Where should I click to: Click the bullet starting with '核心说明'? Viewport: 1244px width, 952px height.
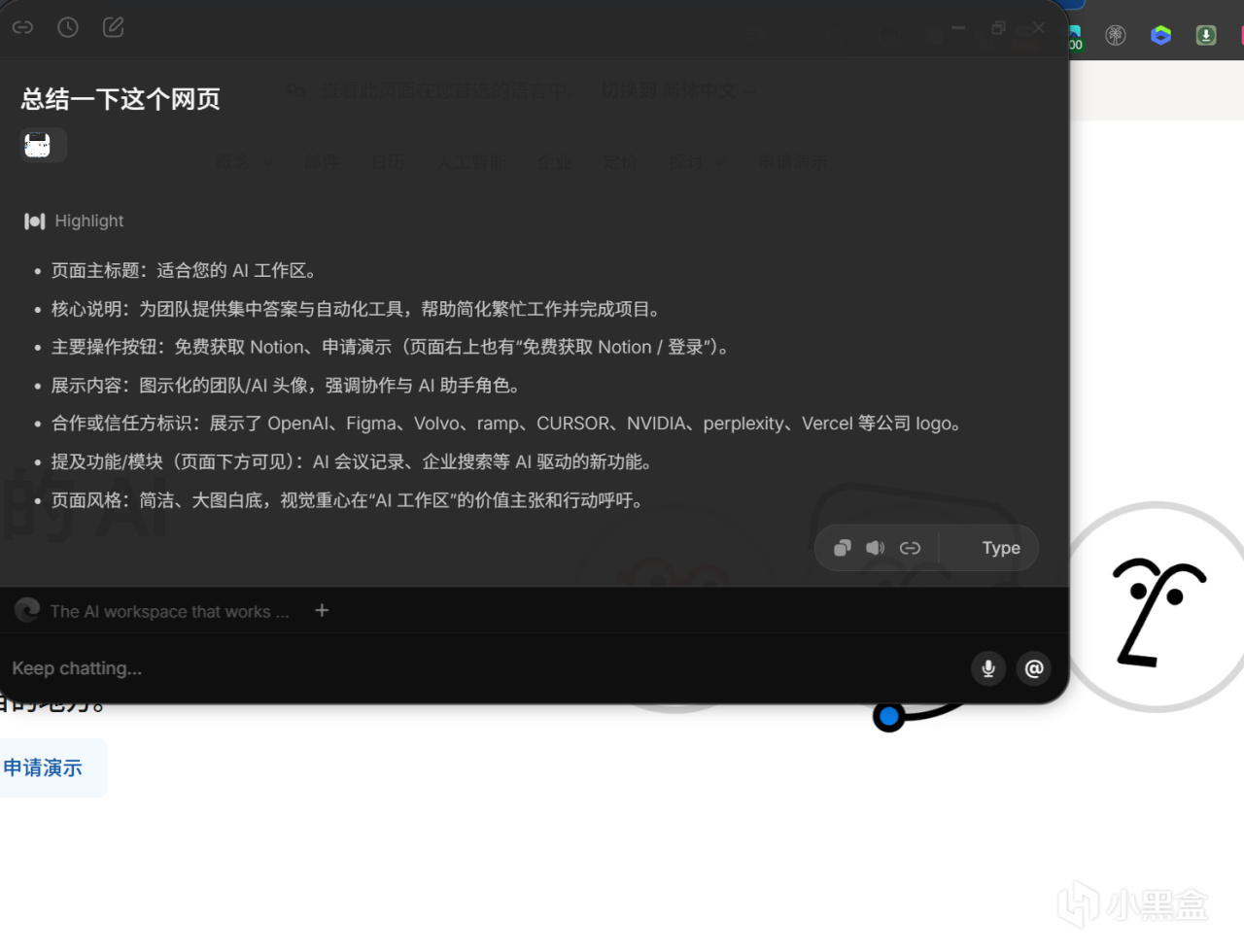[x=356, y=309]
